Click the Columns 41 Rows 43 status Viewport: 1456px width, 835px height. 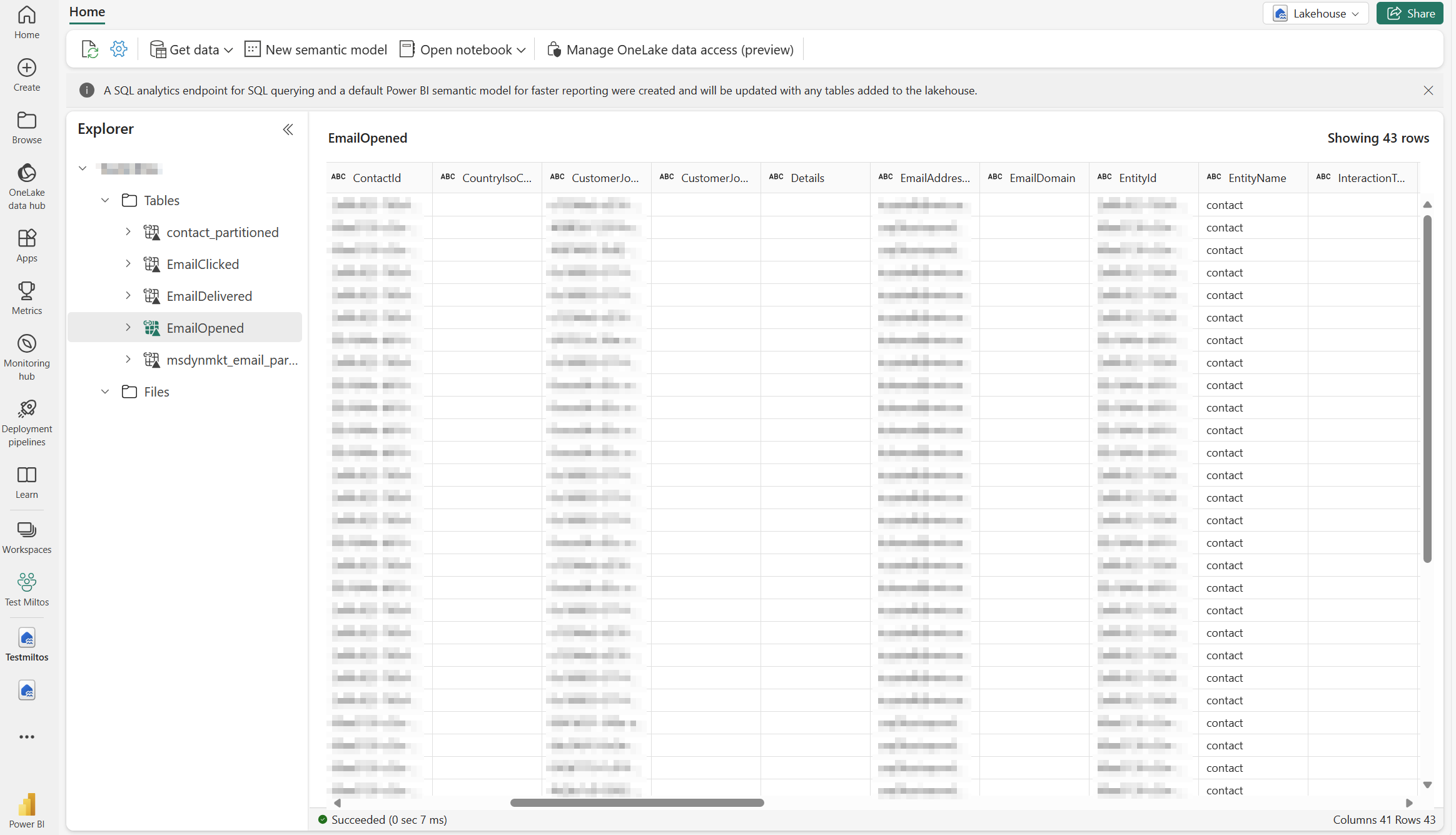pyautogui.click(x=1384, y=819)
